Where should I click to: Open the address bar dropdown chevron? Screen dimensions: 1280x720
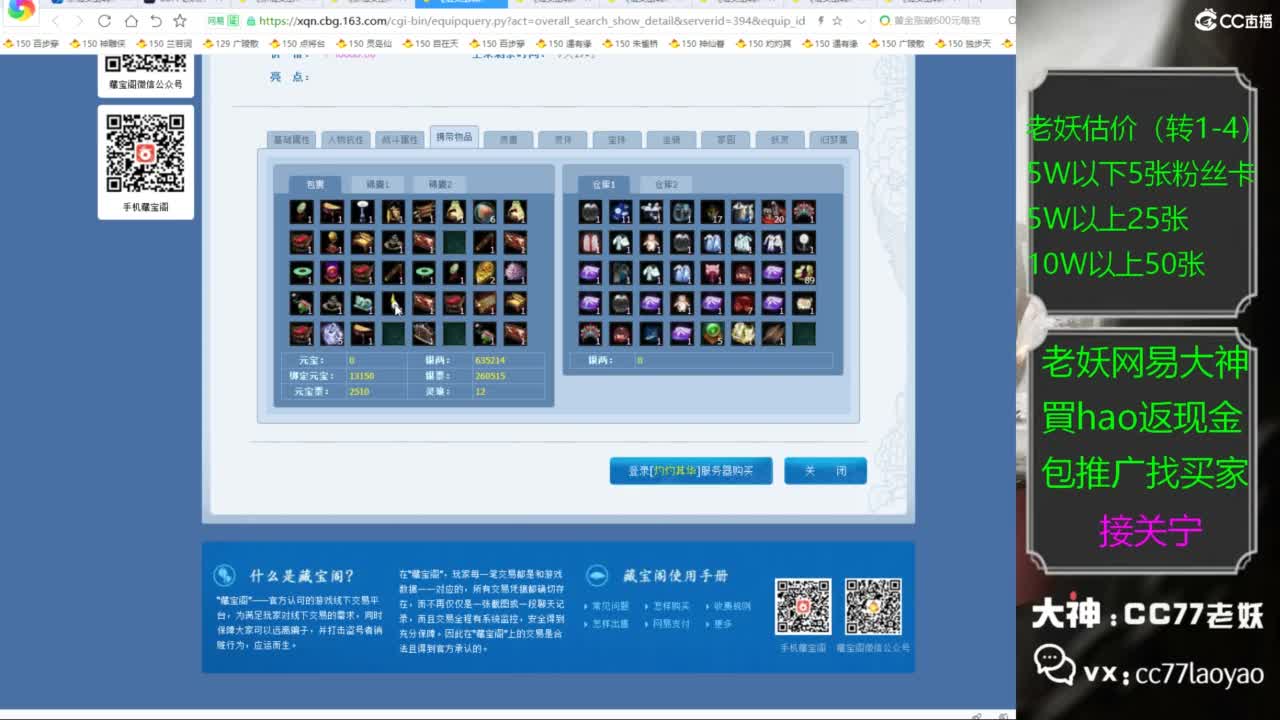pos(861,20)
